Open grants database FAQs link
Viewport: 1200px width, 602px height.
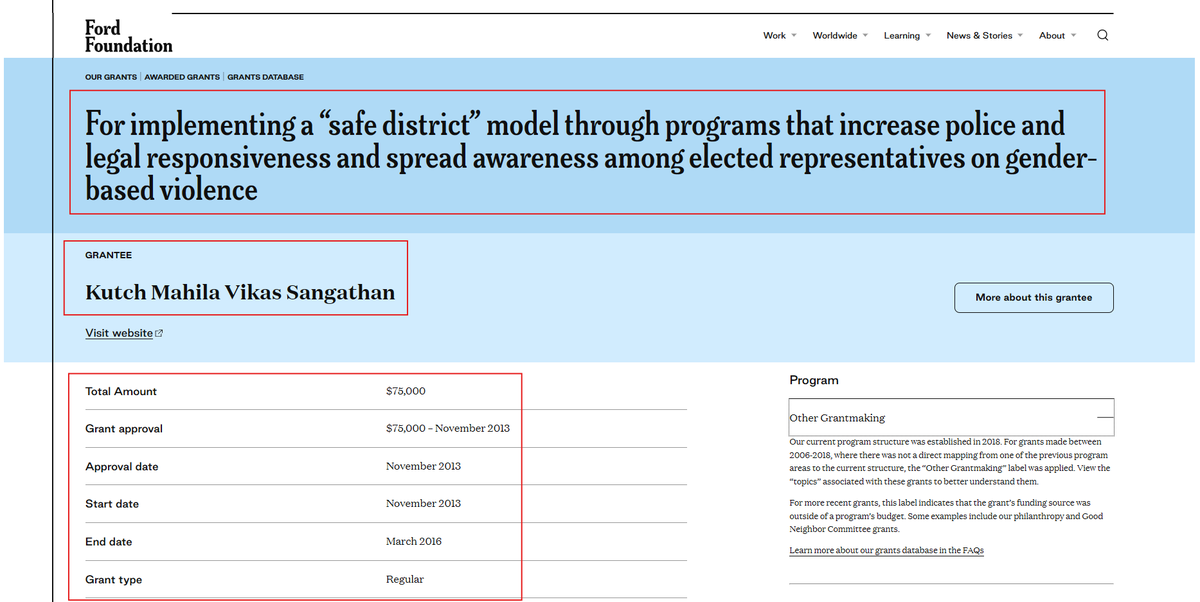point(886,550)
